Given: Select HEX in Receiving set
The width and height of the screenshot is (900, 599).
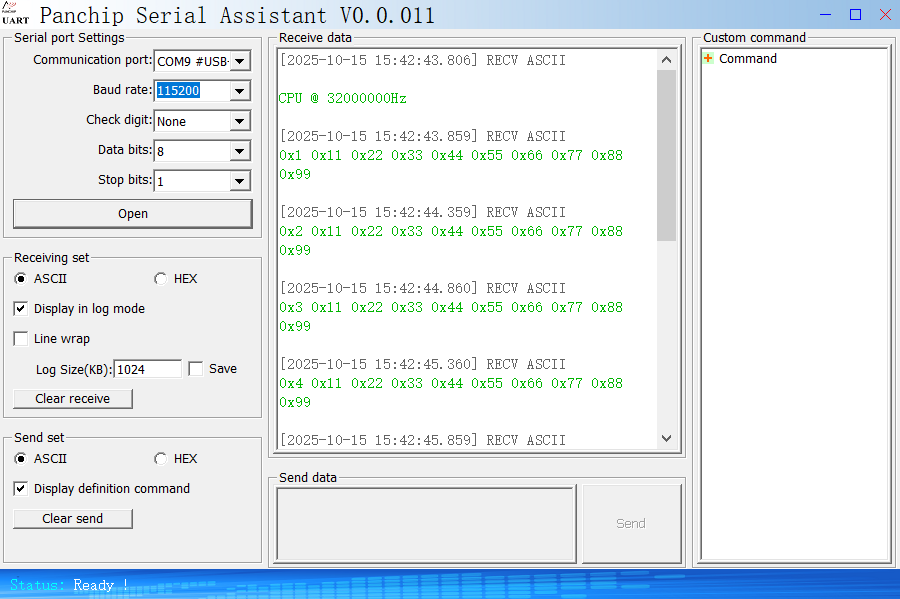Looking at the screenshot, I should [x=161, y=279].
